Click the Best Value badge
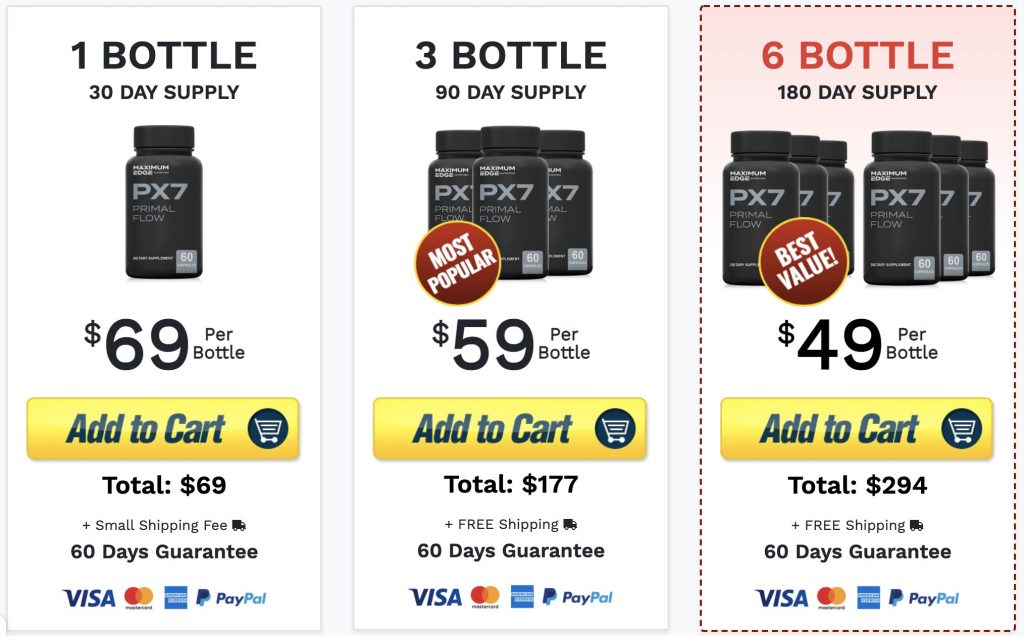Screen dimensions: 1024x636 point(805,261)
